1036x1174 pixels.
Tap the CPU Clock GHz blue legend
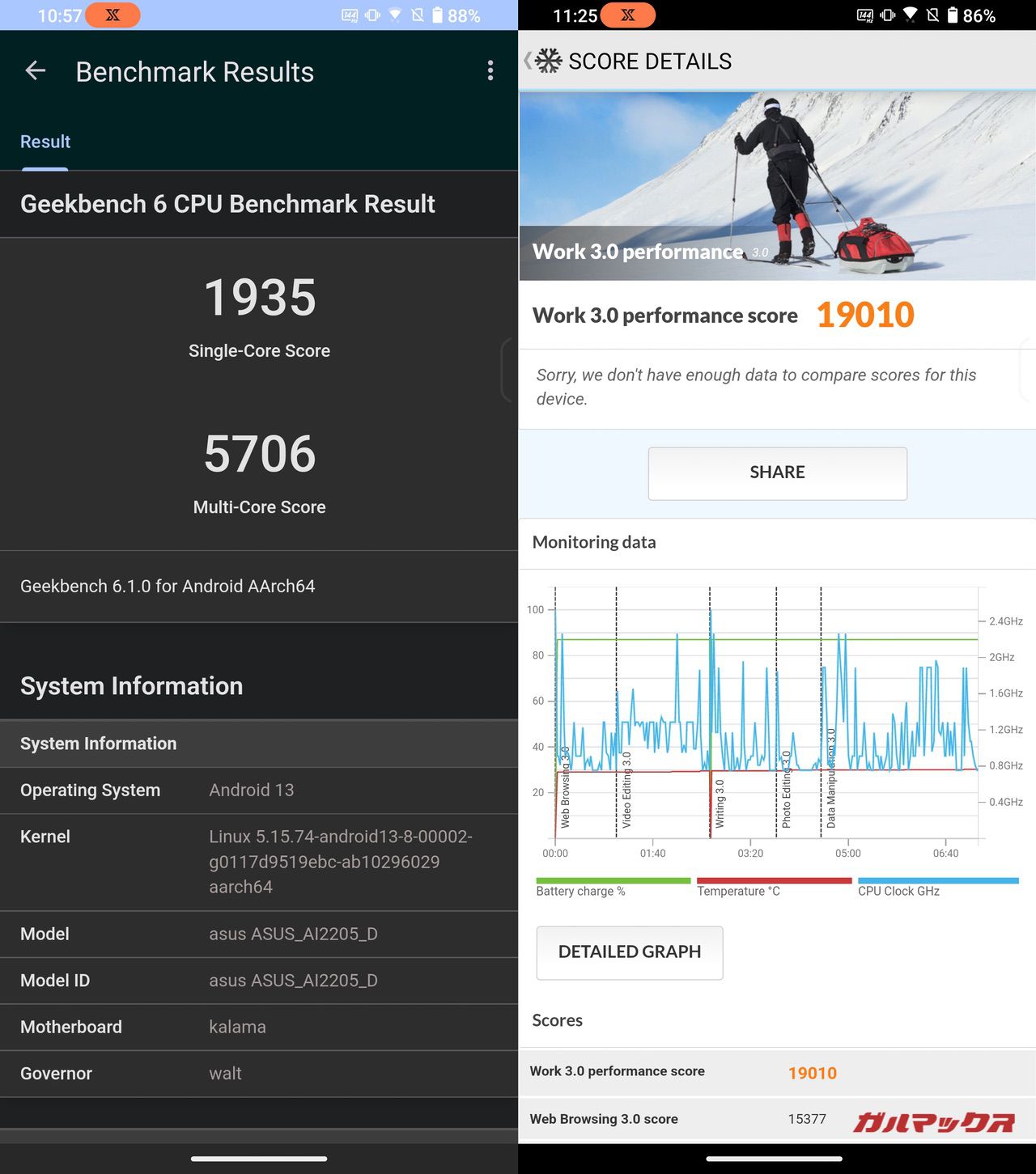tap(937, 888)
